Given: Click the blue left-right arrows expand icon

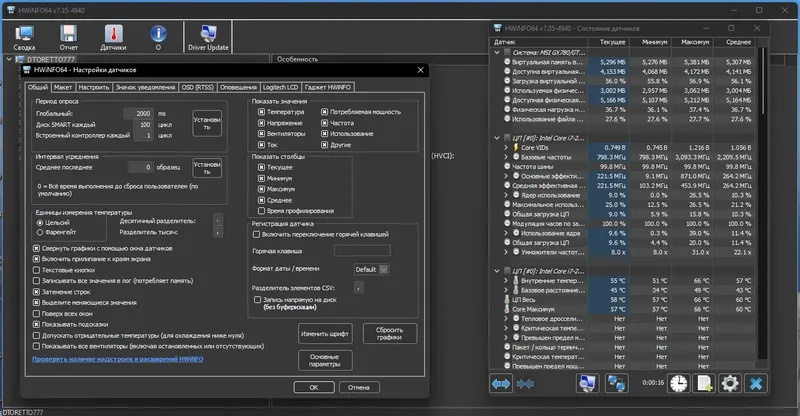Looking at the screenshot, I should point(501,383).
